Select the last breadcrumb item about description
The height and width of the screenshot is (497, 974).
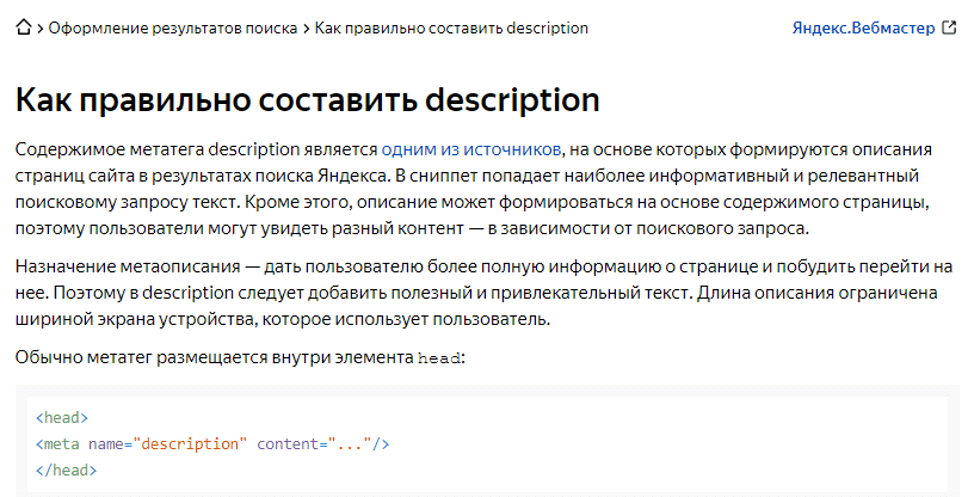click(x=451, y=28)
